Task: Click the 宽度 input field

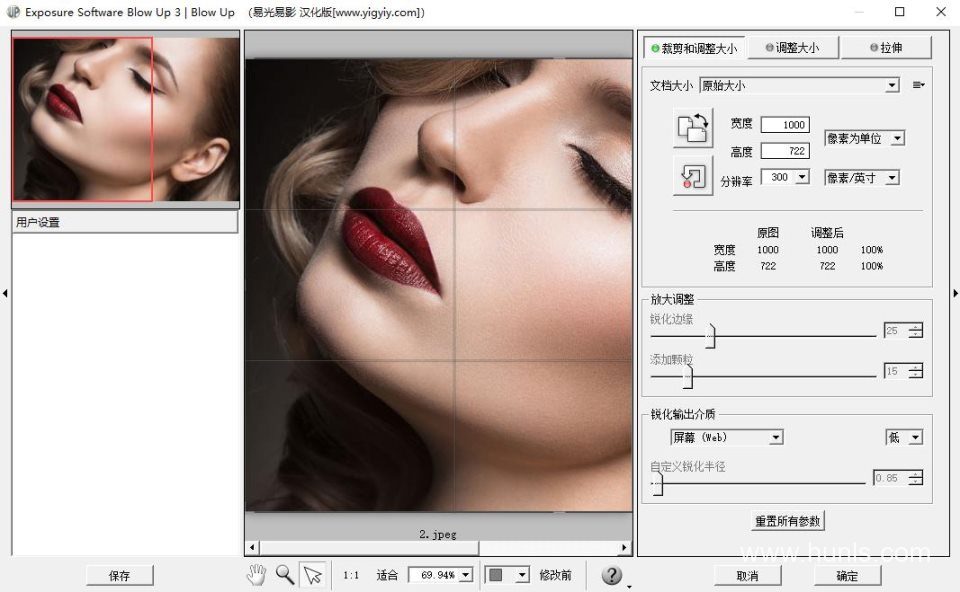Action: (785, 125)
